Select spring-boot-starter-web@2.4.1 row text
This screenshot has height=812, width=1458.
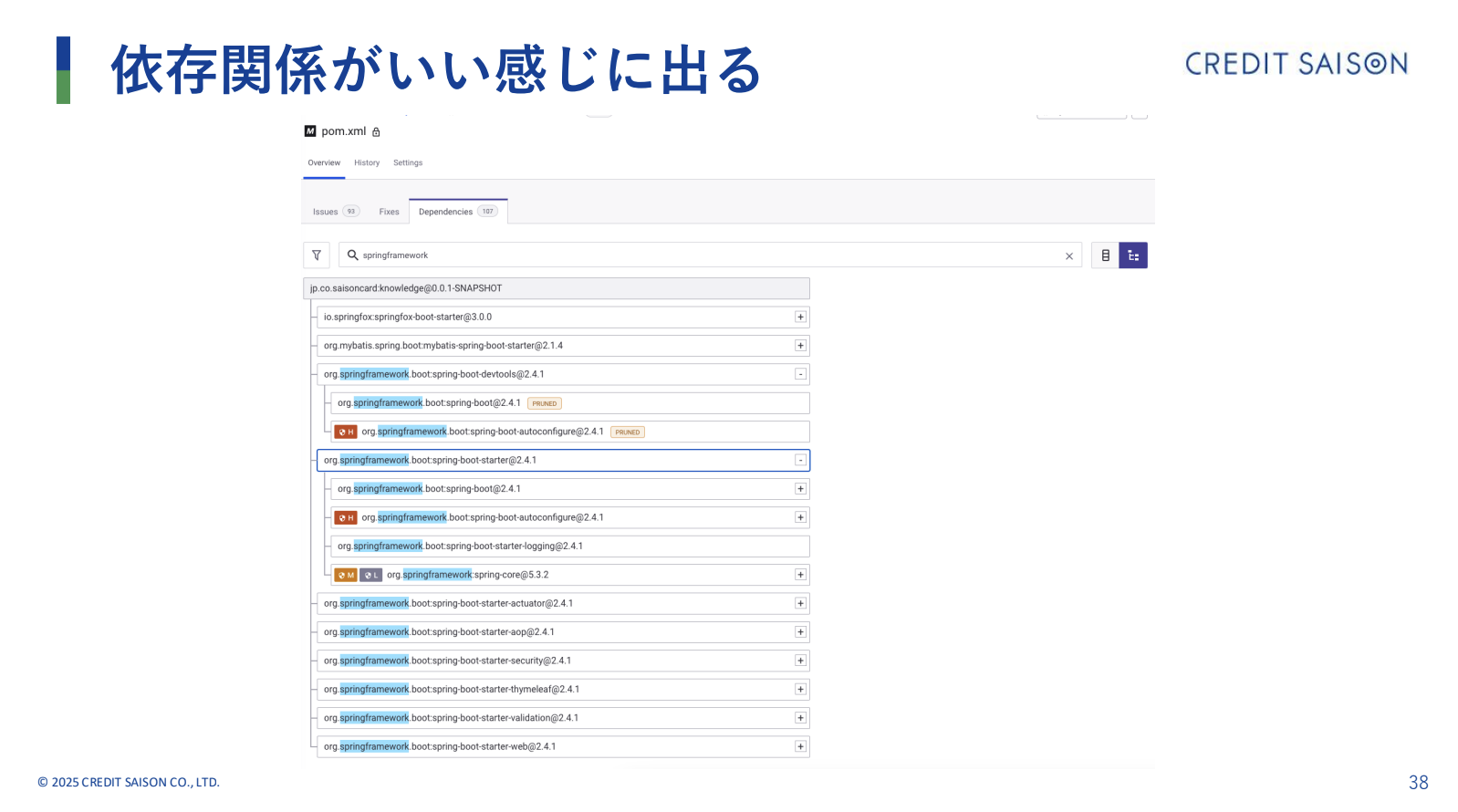(x=440, y=747)
